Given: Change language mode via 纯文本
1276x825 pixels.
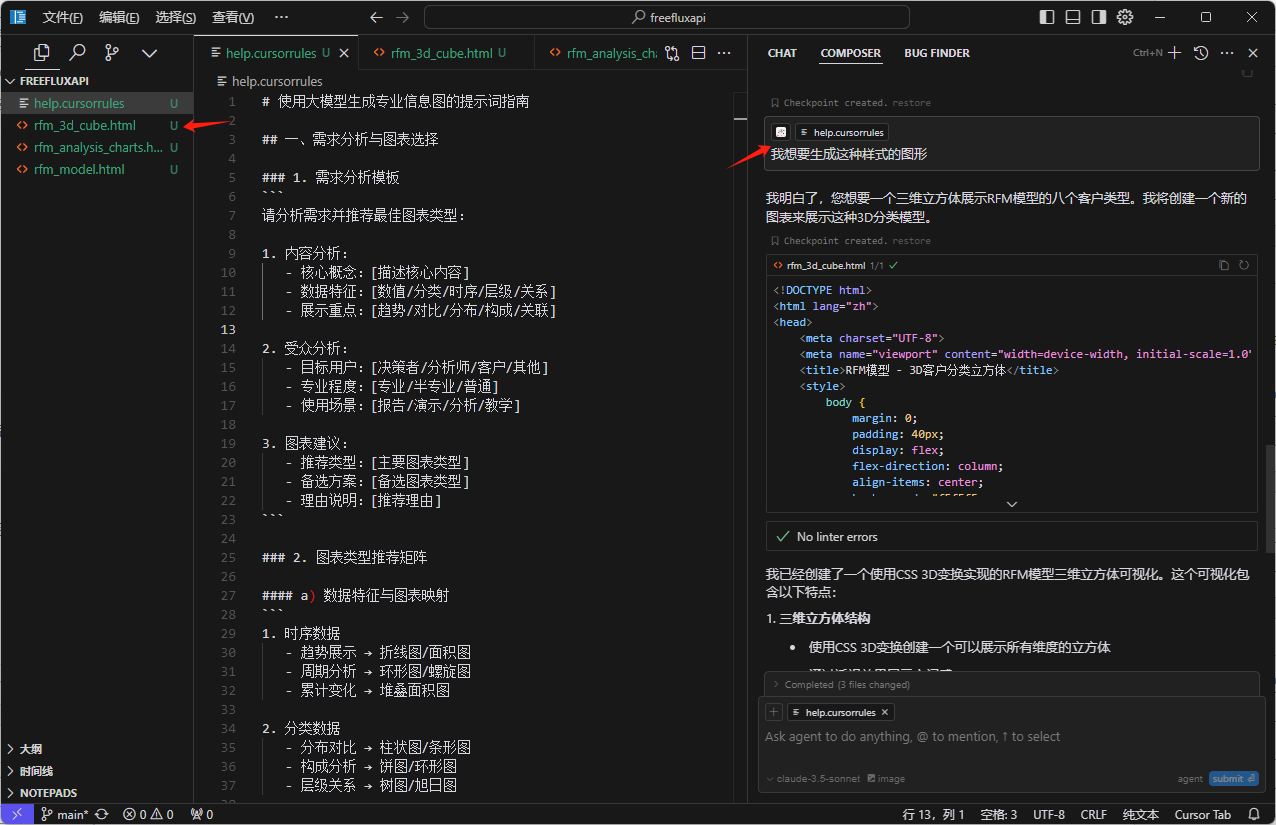Looking at the screenshot, I should [x=1141, y=814].
